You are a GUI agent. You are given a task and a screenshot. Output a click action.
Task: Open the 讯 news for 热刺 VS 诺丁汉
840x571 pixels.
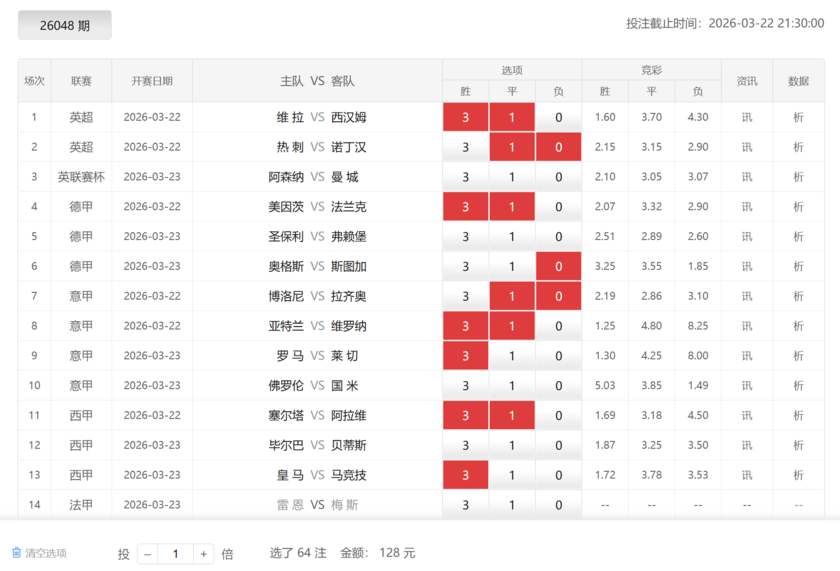tap(747, 147)
